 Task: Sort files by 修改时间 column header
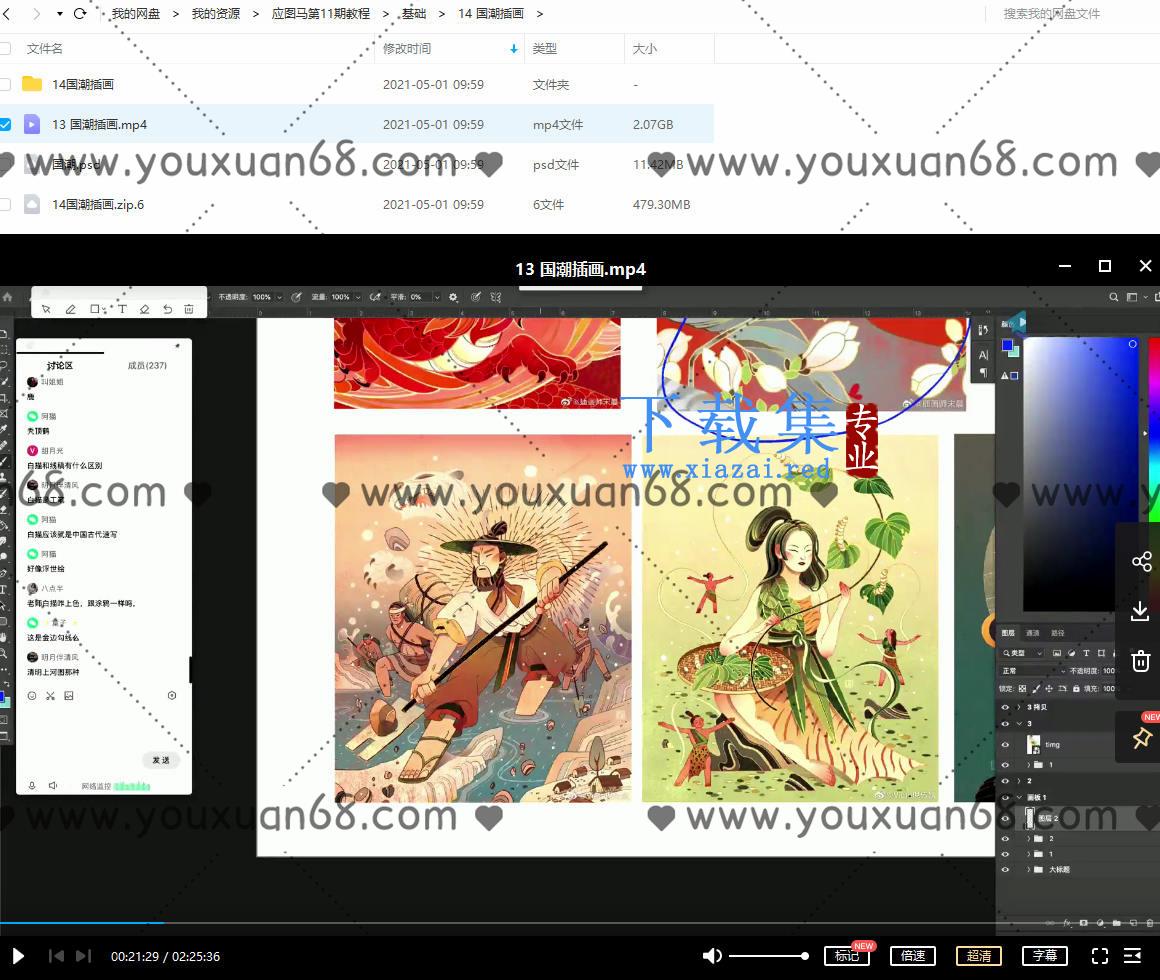pyautogui.click(x=407, y=49)
